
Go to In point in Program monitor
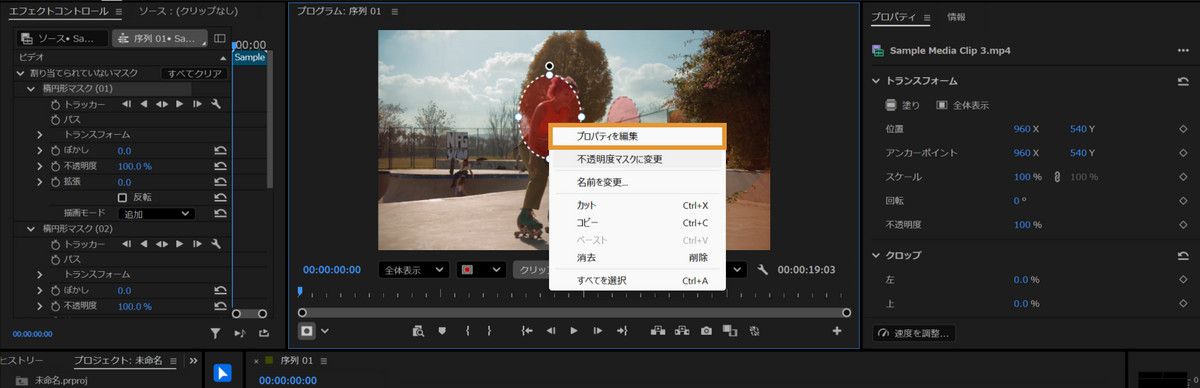526,330
